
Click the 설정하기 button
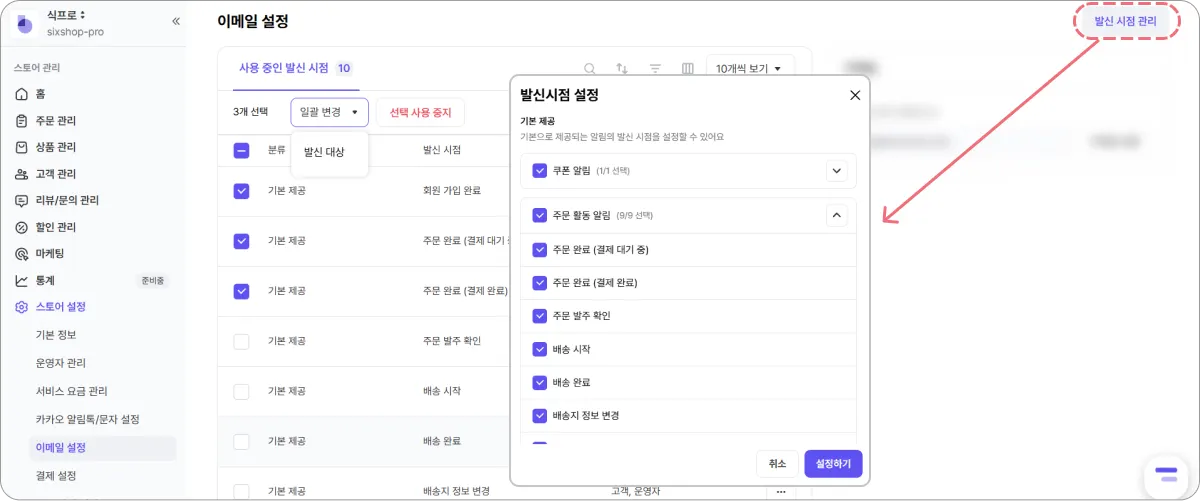[833, 464]
